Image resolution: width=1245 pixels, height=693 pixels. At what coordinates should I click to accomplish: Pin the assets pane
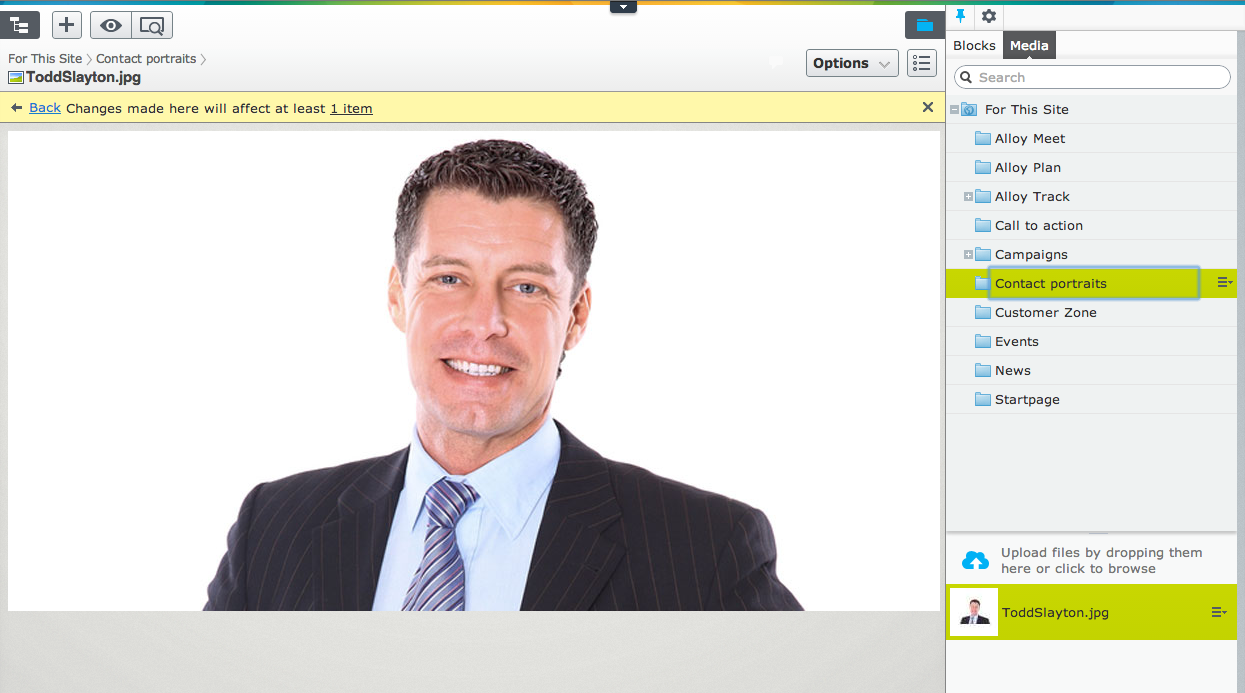961,16
